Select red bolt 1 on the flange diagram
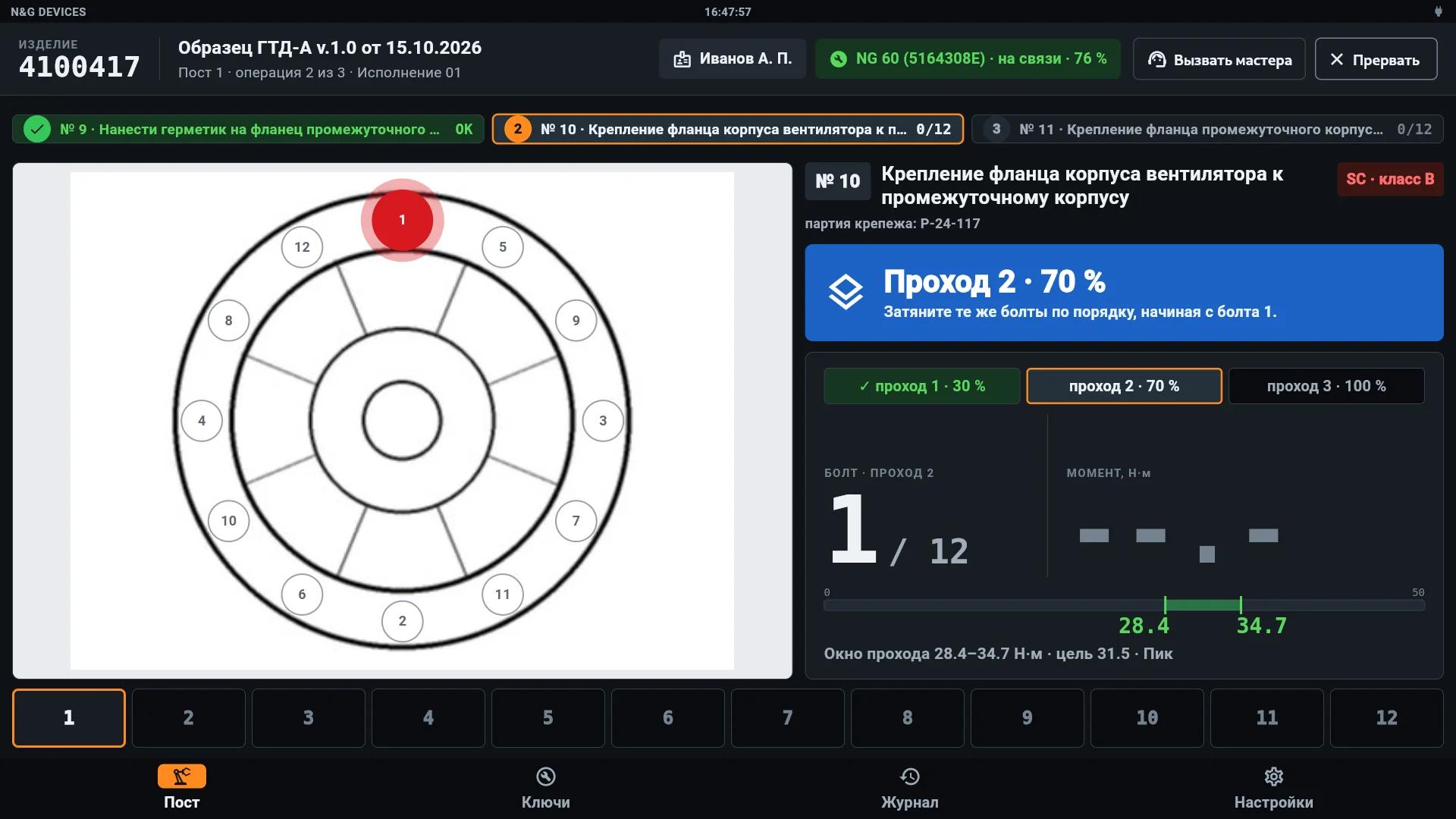 (x=402, y=220)
